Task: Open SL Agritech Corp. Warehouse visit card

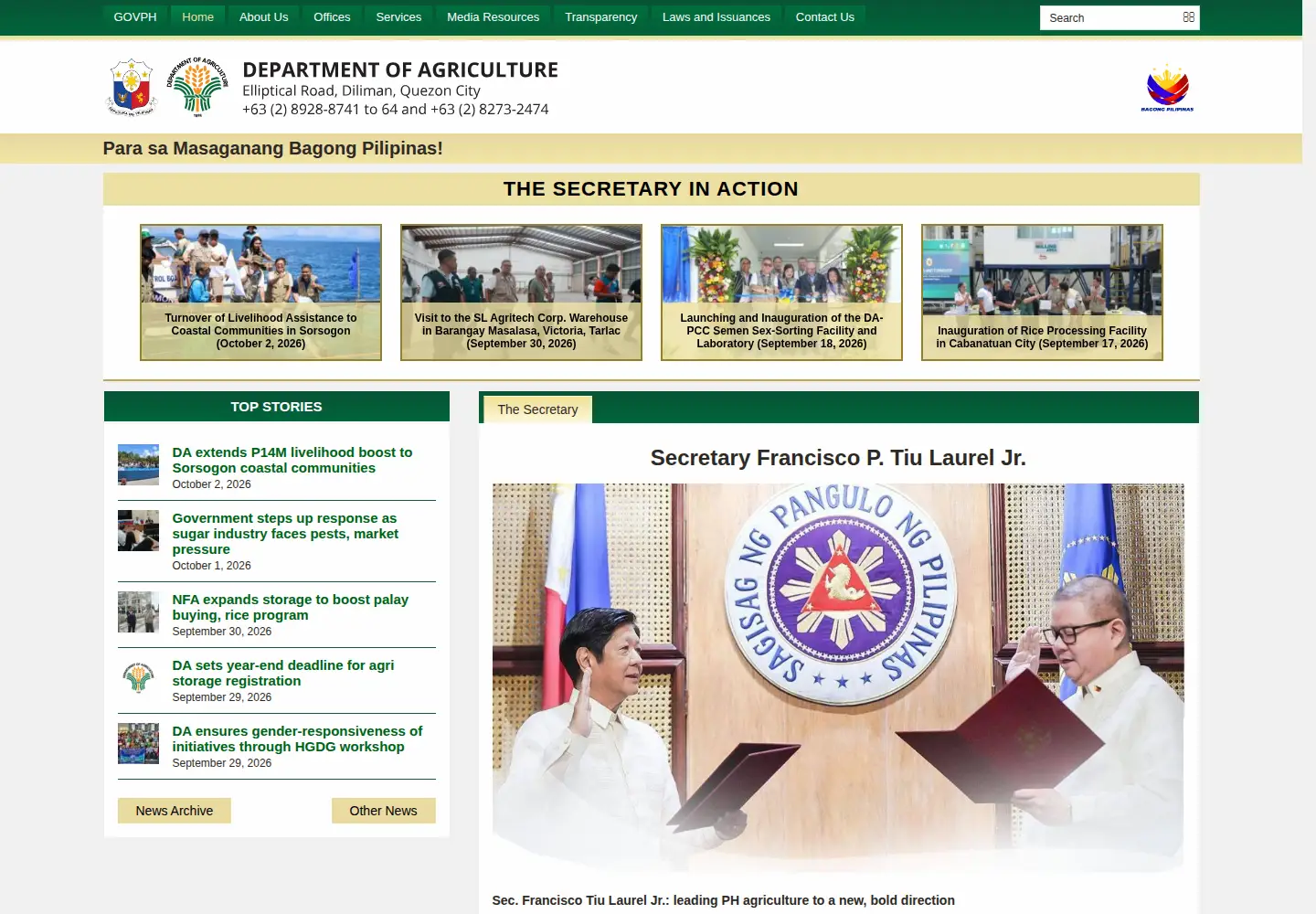Action: (521, 292)
